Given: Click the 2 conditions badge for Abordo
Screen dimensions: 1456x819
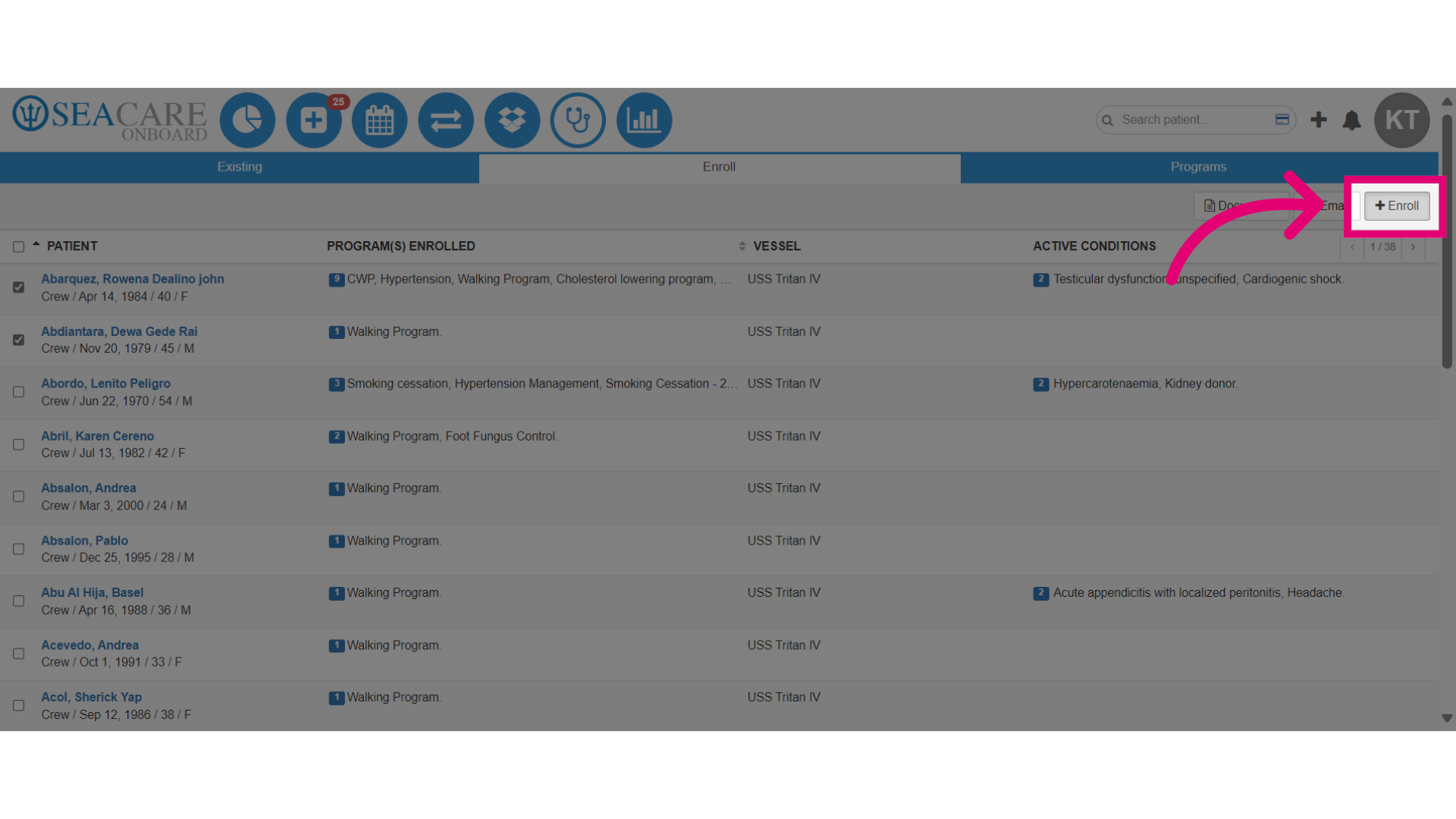Looking at the screenshot, I should click(x=1041, y=384).
